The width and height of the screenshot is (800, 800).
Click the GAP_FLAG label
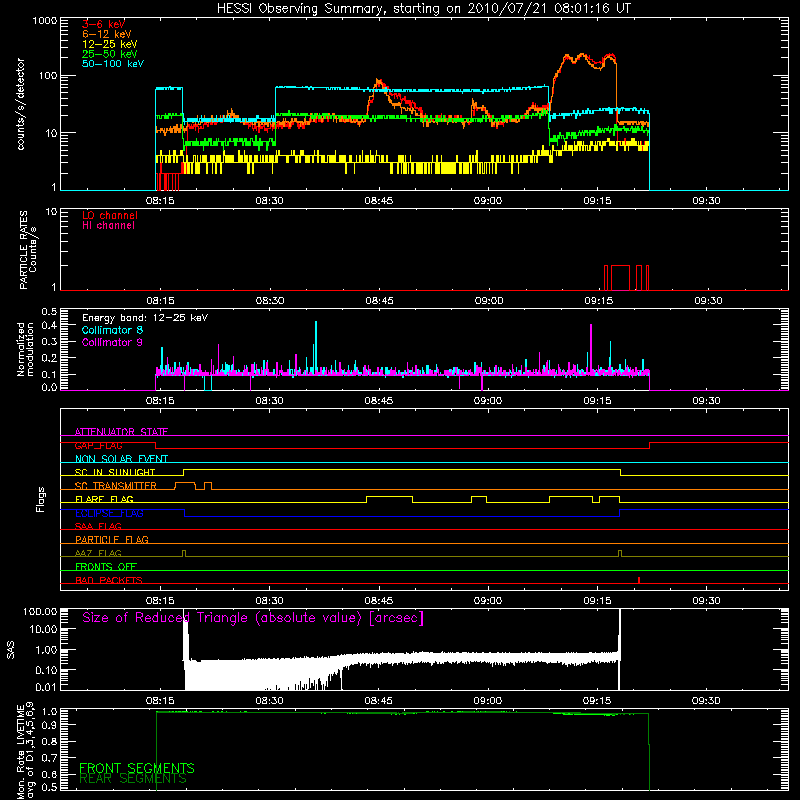pos(98,445)
